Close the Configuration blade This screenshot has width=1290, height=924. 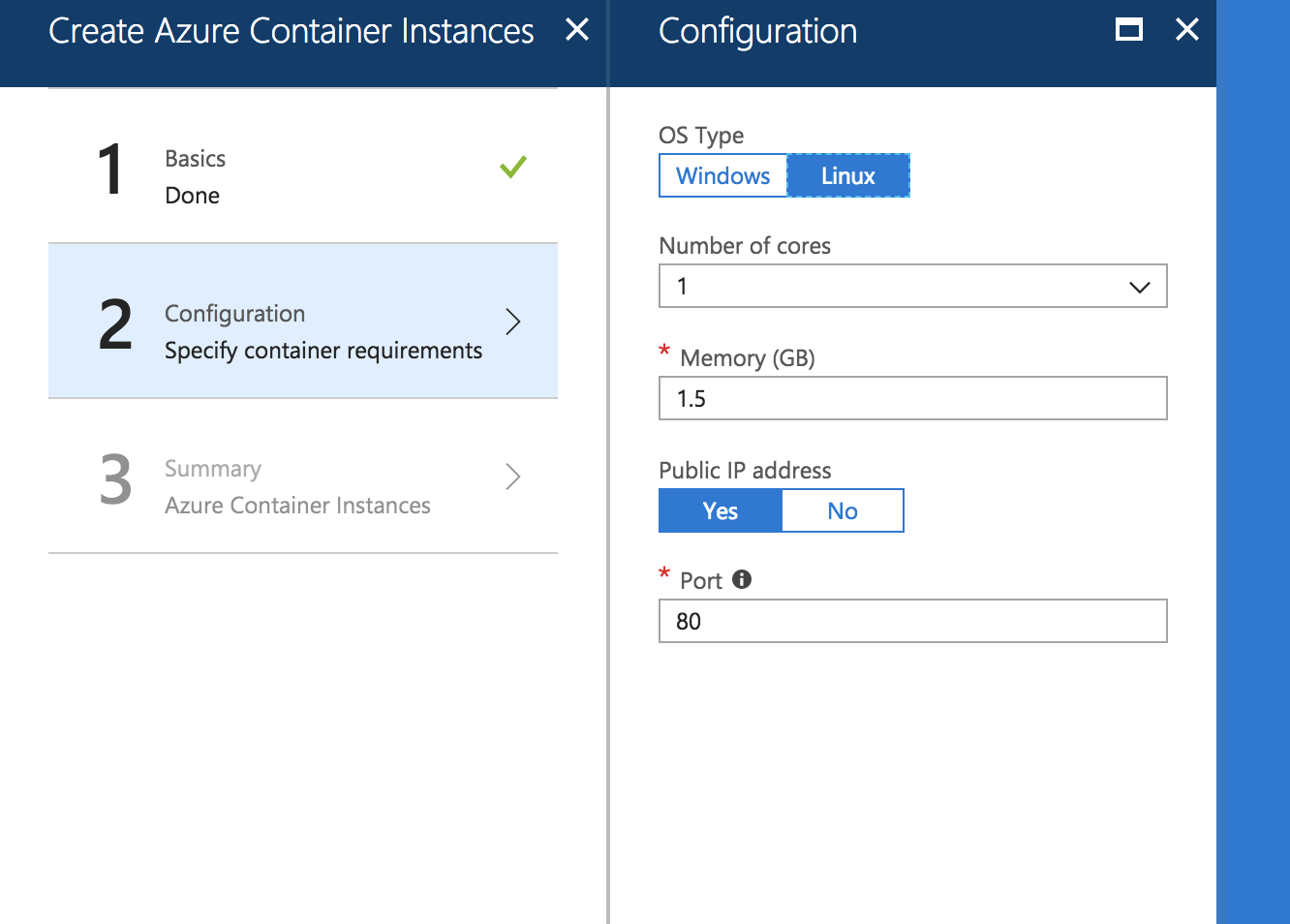point(1187,30)
